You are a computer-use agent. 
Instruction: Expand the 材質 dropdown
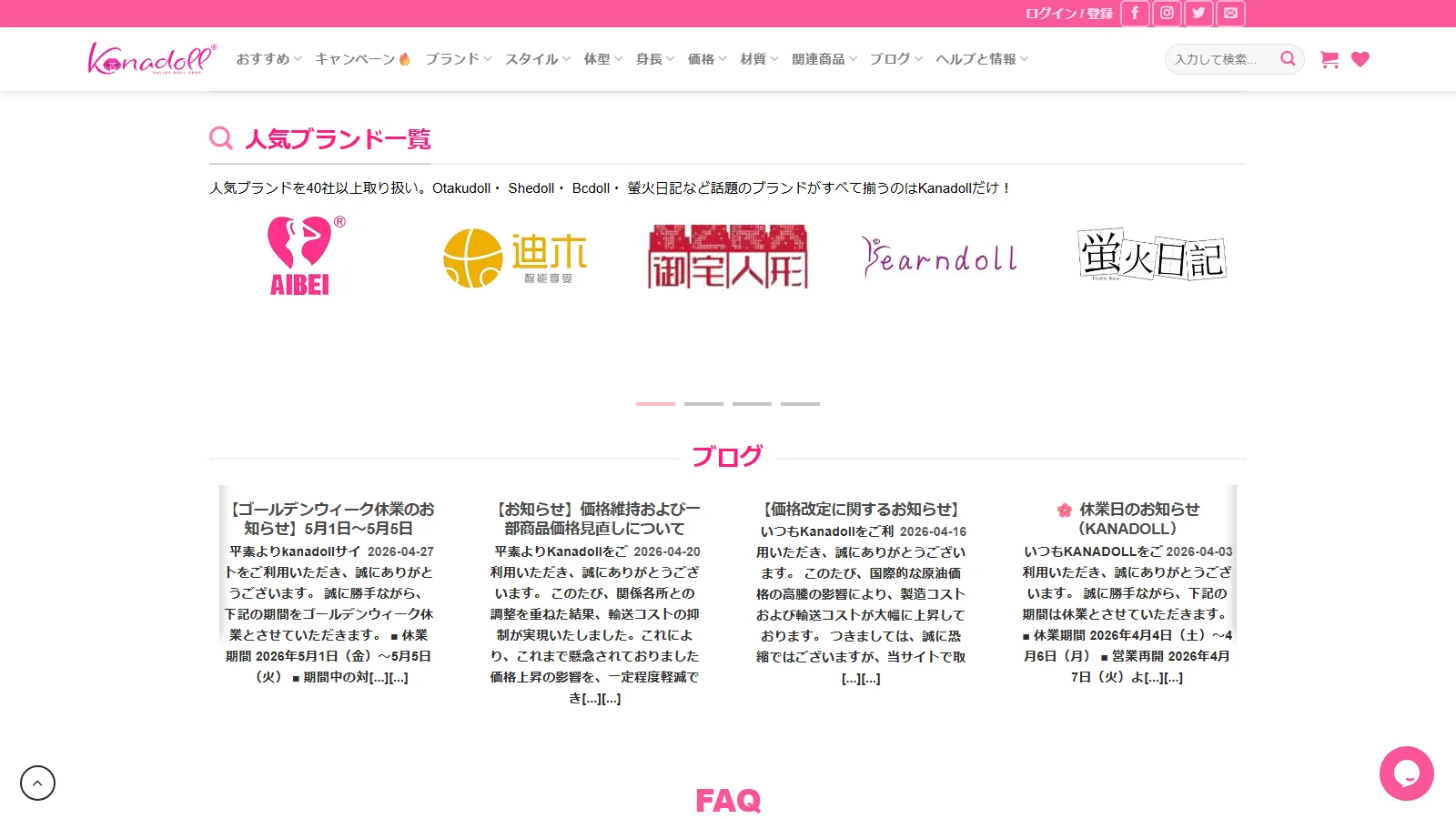pos(759,59)
